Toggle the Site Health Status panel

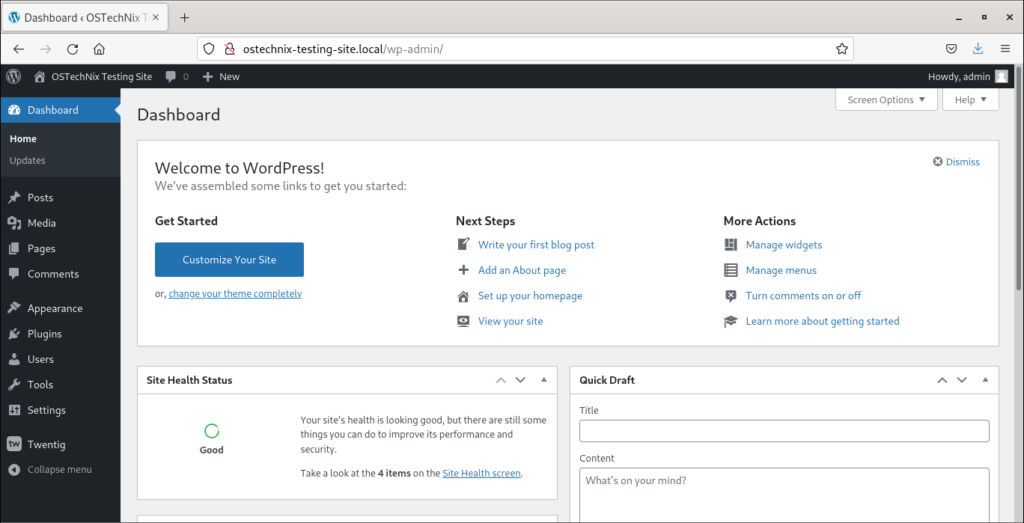click(543, 380)
